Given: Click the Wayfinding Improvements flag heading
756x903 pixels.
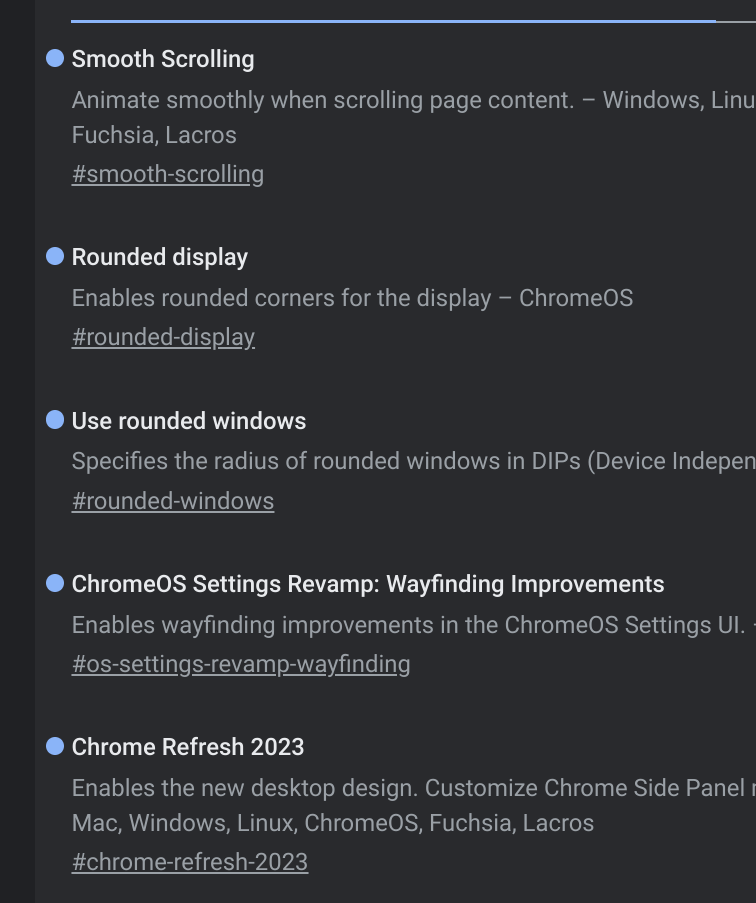Looking at the screenshot, I should (367, 584).
